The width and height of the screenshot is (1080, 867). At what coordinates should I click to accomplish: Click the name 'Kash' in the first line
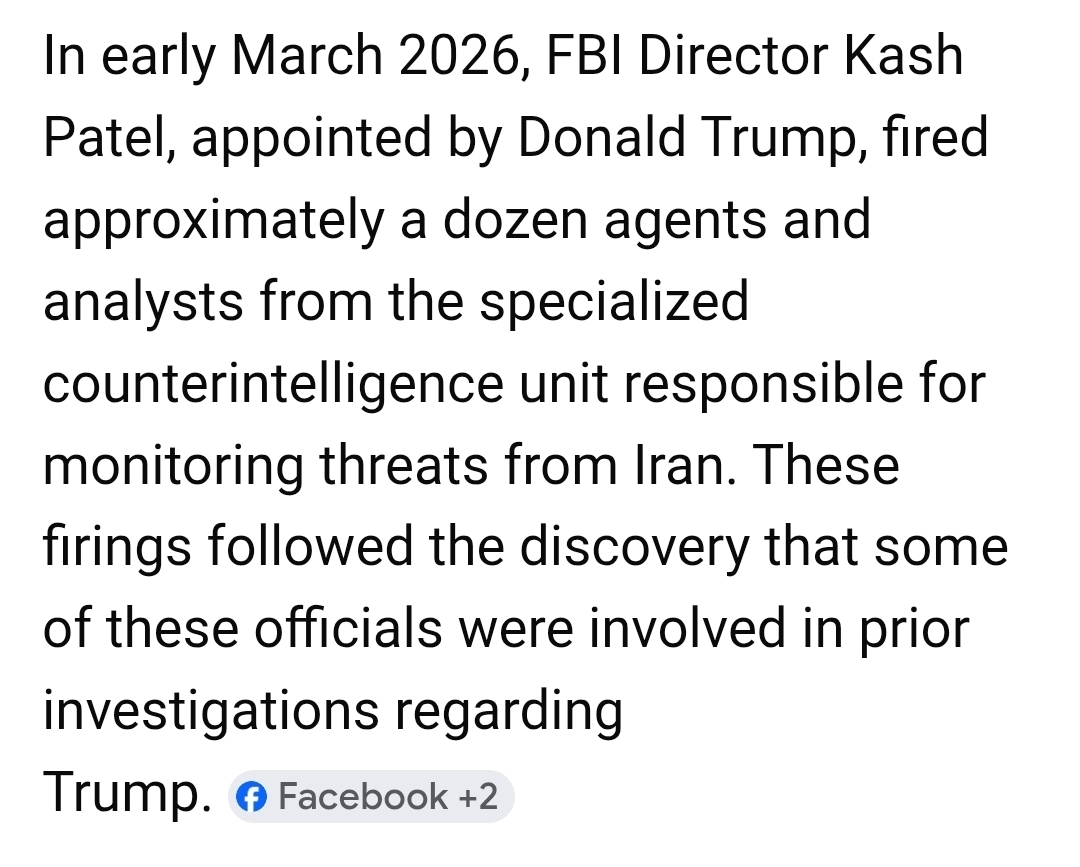point(904,56)
